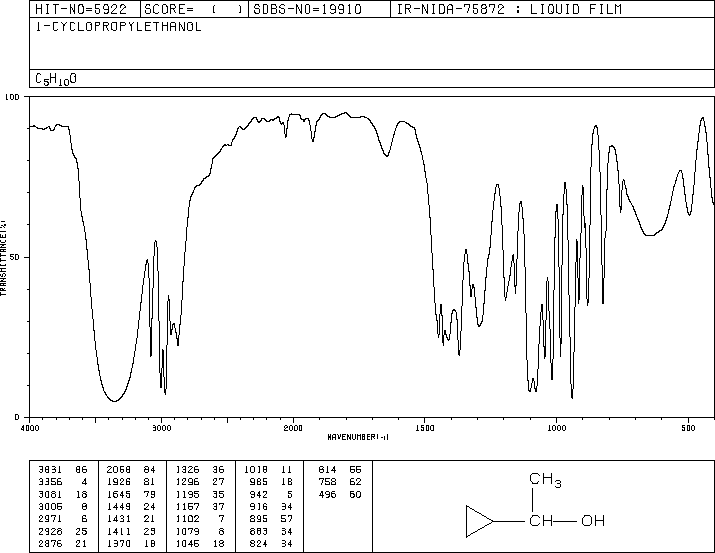This screenshot has height=553, width=715.
Task: Click the 0 y-axis tick label
Action: (x=17, y=417)
